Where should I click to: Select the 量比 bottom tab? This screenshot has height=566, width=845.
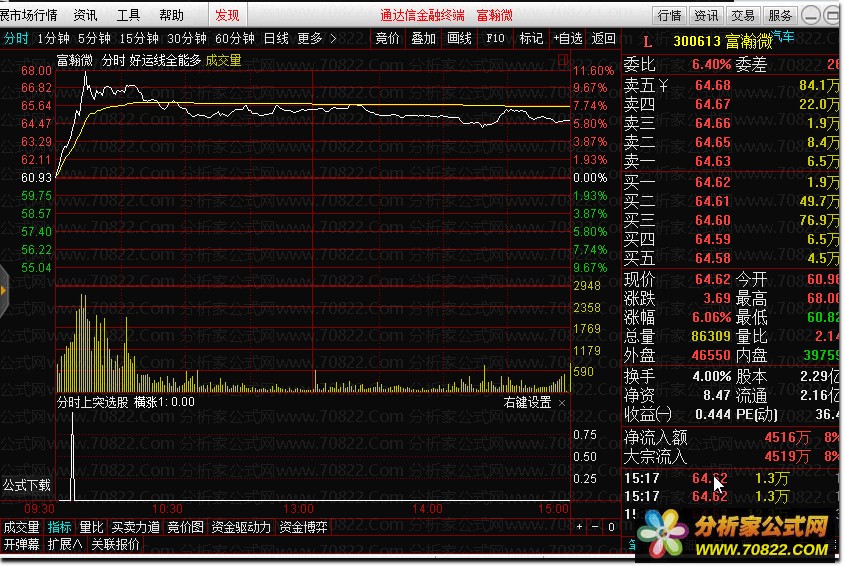coord(91,527)
